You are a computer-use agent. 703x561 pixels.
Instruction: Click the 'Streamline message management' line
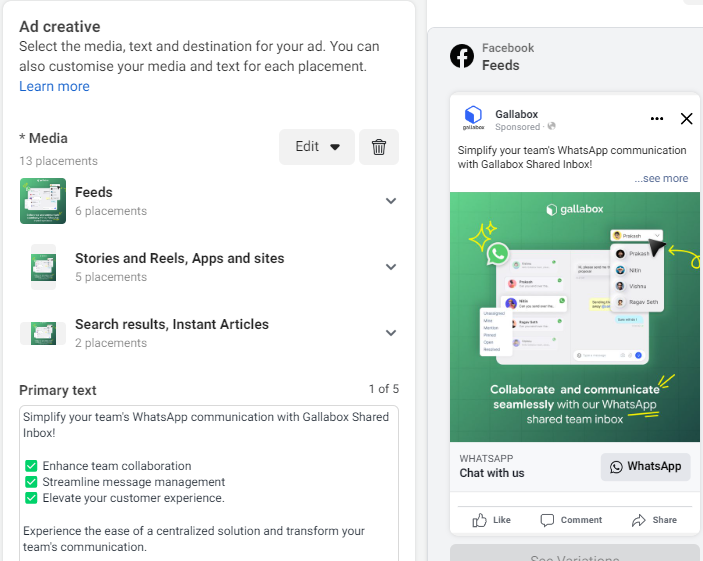134,482
